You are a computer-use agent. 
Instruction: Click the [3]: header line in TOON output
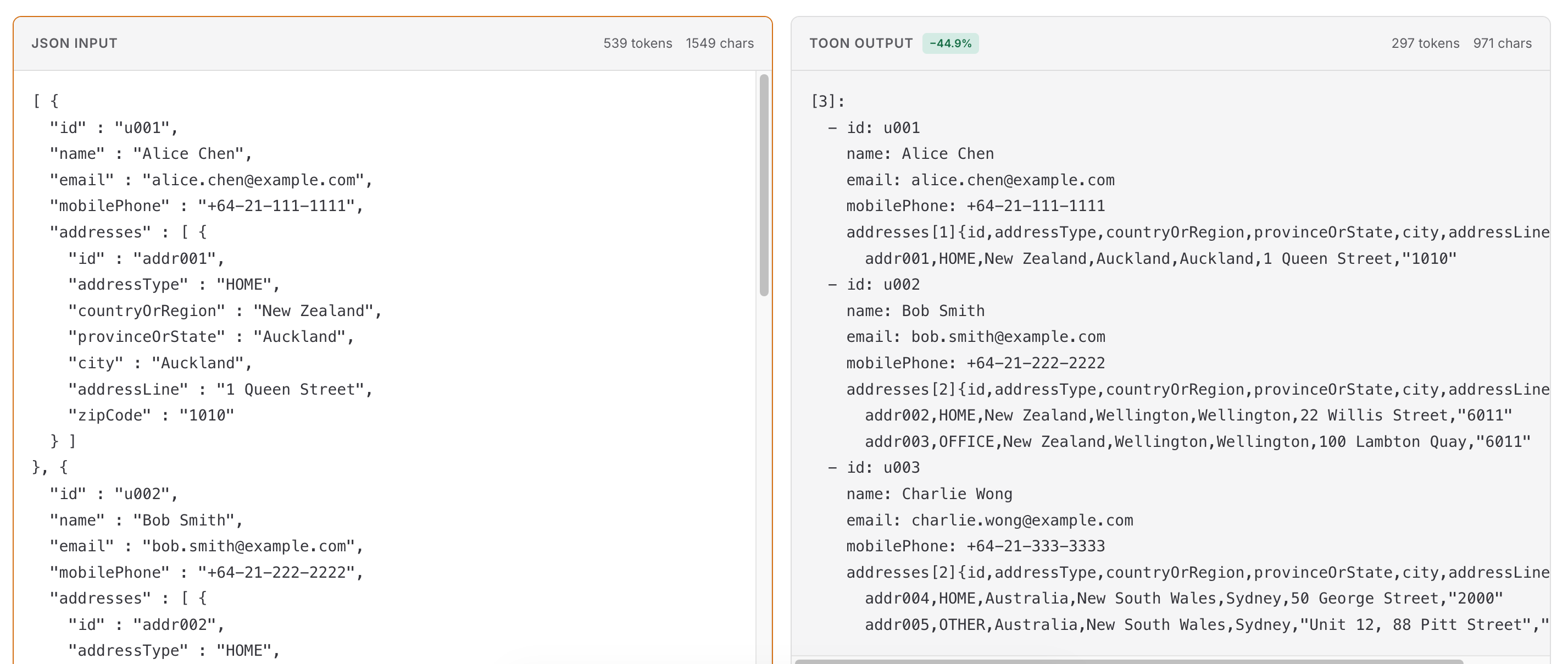pos(828,102)
